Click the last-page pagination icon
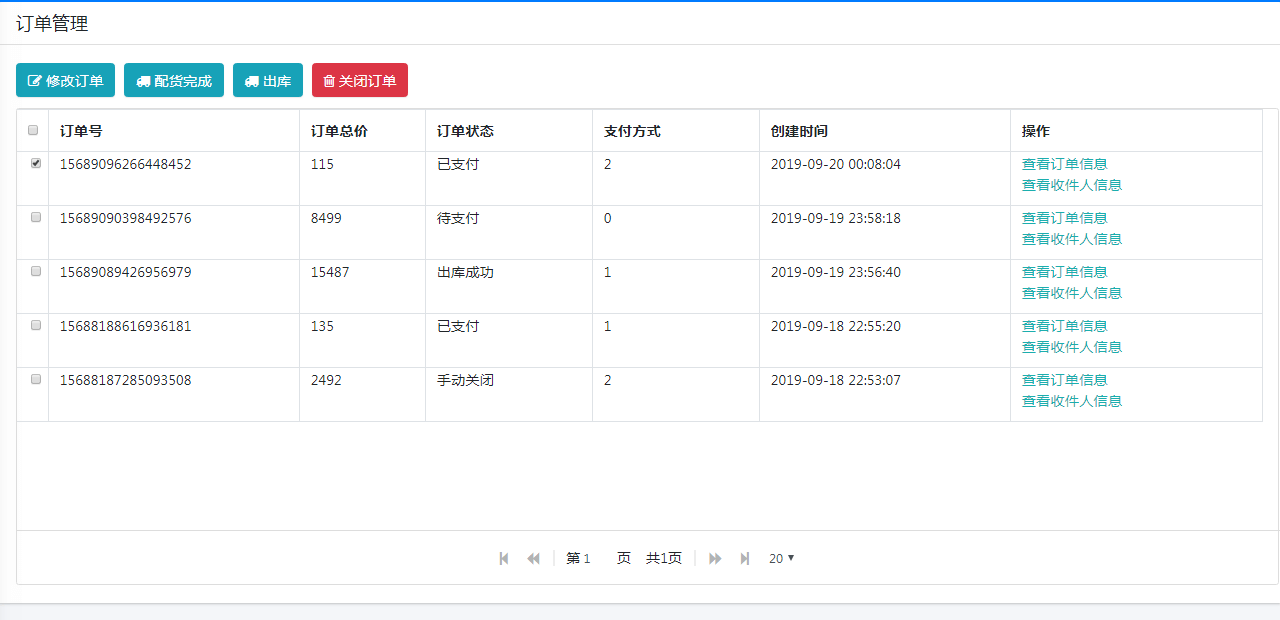The width and height of the screenshot is (1280, 620). coord(744,558)
